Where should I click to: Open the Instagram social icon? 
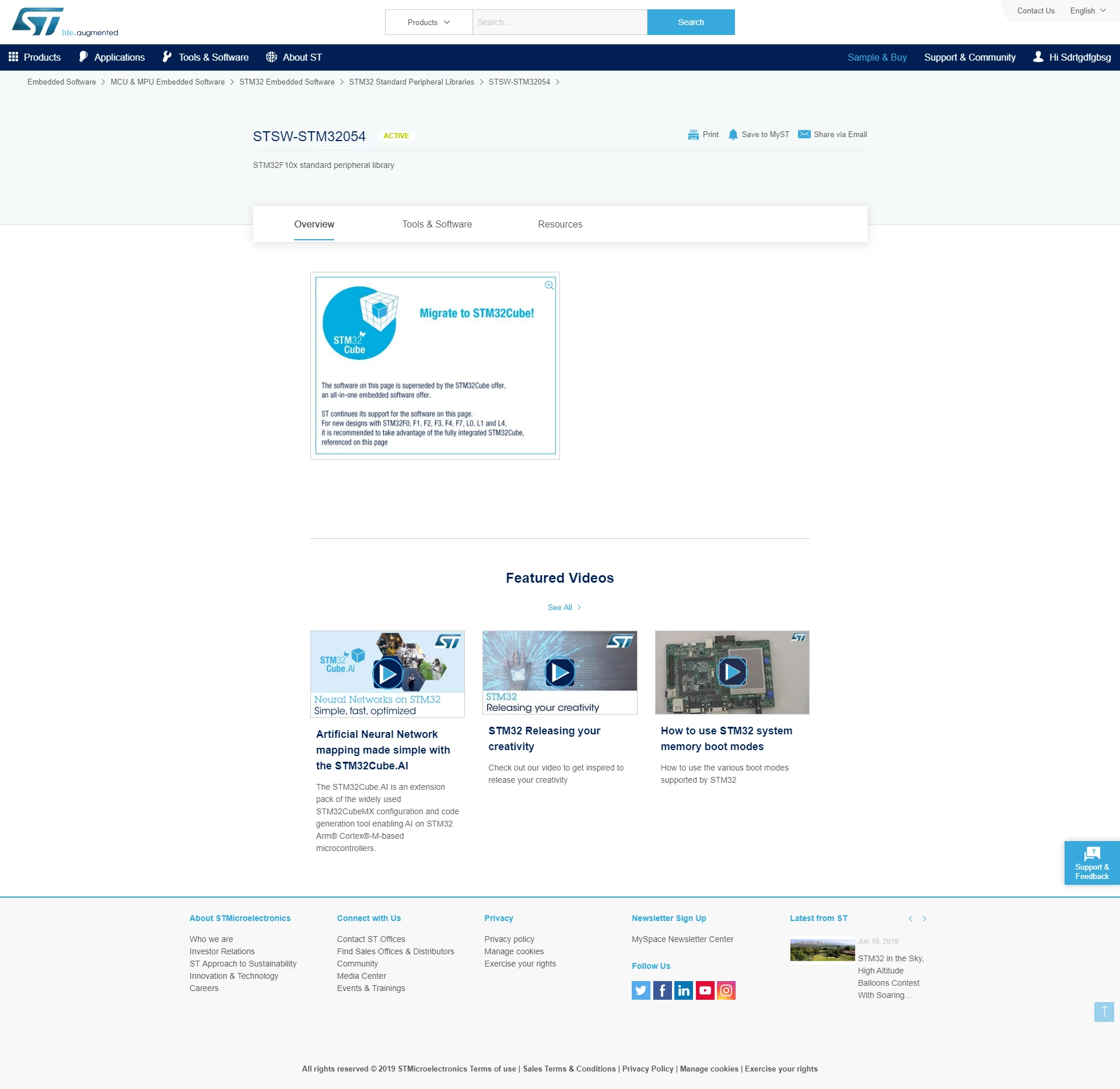tap(726, 990)
